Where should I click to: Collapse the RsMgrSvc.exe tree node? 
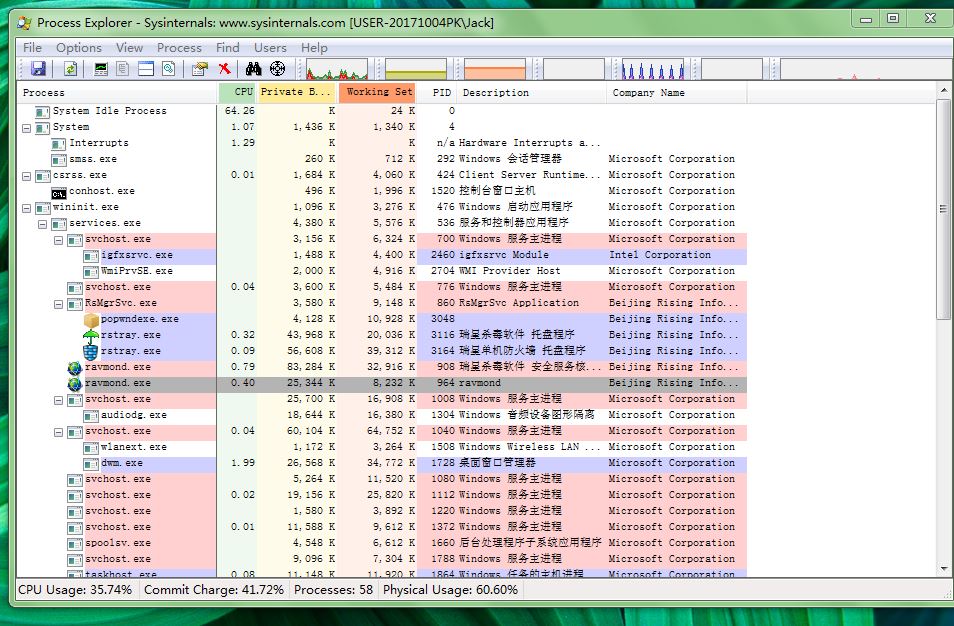tap(58, 303)
